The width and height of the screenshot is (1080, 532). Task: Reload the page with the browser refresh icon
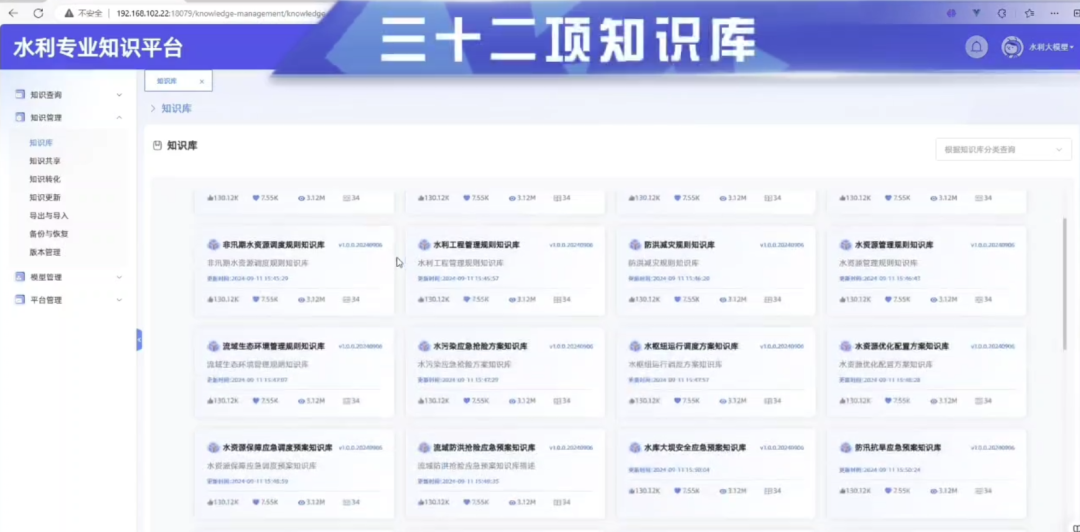click(39, 12)
